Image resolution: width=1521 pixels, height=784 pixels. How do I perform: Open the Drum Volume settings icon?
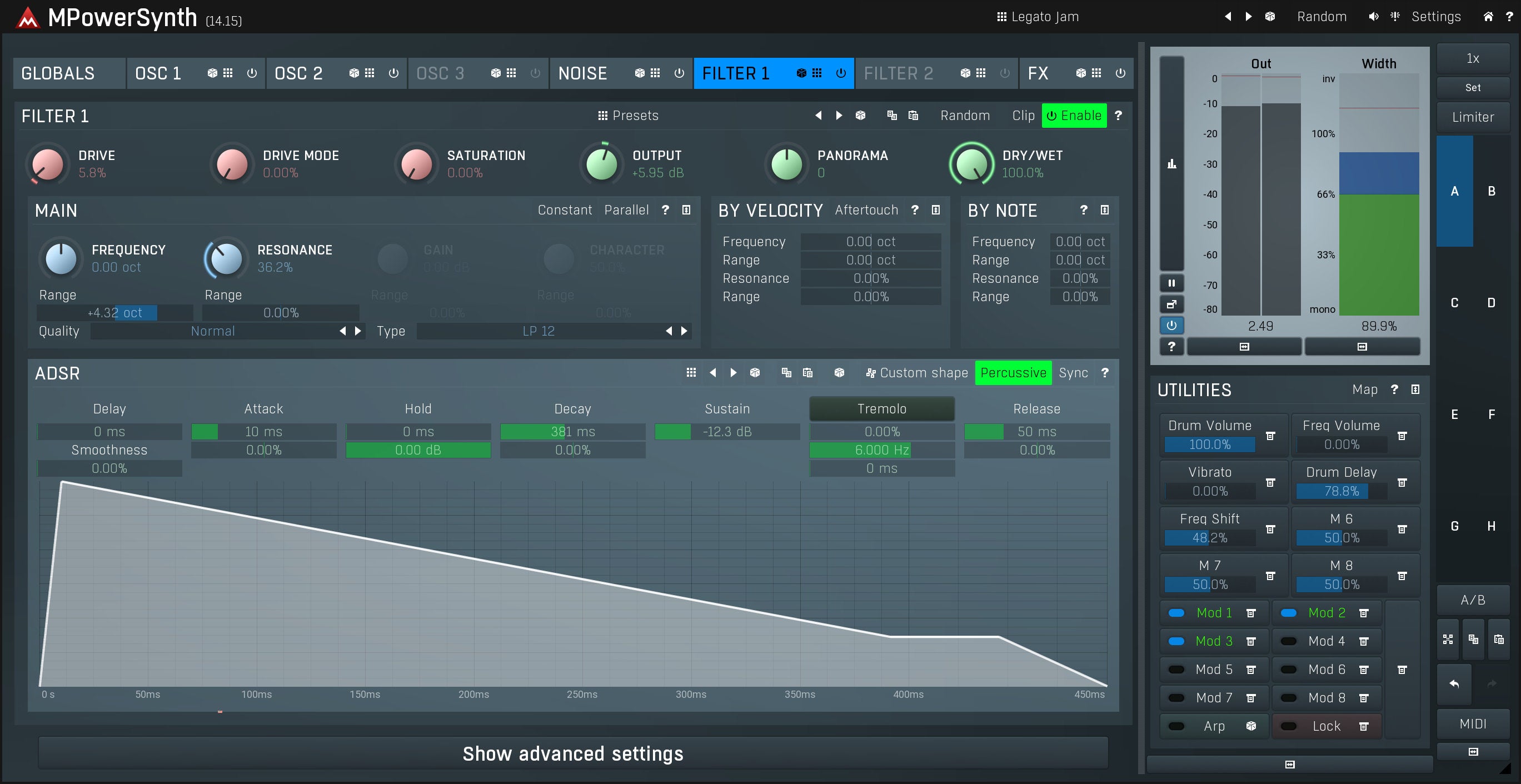click(1270, 436)
